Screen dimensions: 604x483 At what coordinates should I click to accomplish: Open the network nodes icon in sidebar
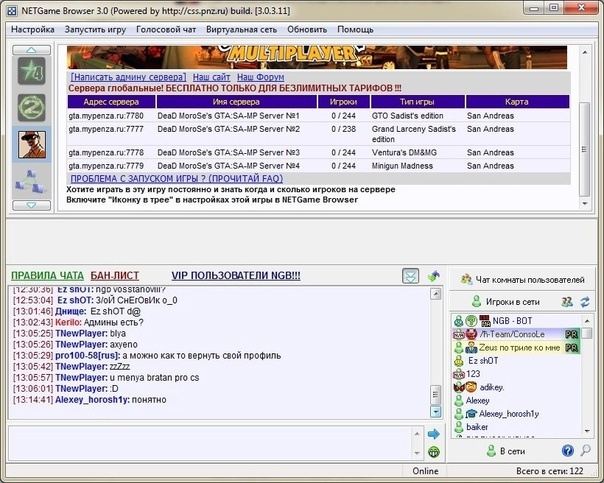pyautogui.click(x=31, y=182)
